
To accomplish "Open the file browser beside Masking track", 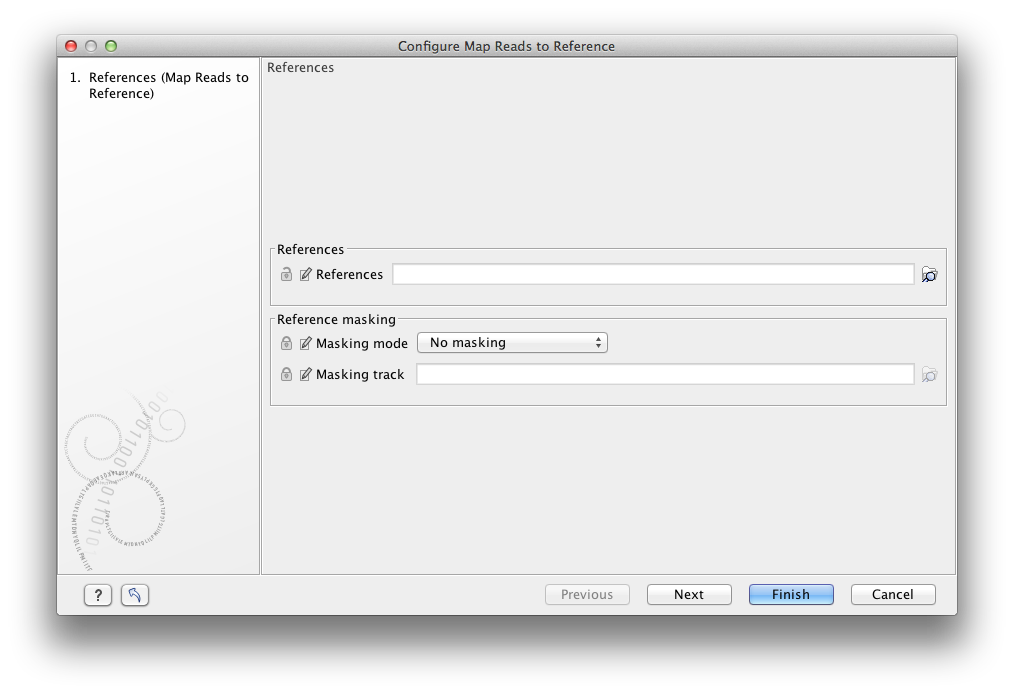I will (x=929, y=374).
